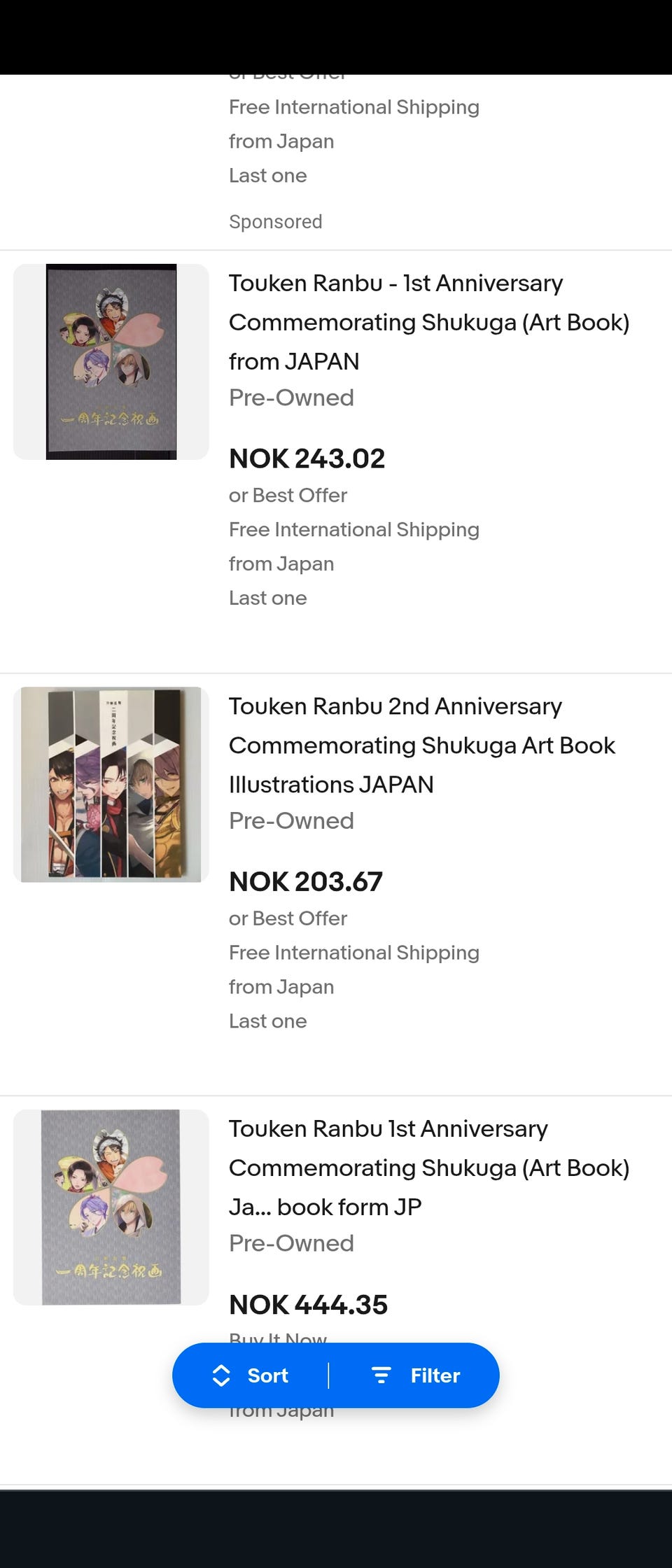Screen dimensions: 672x1568
Task: Tap the Sponsored label
Action: [x=275, y=221]
